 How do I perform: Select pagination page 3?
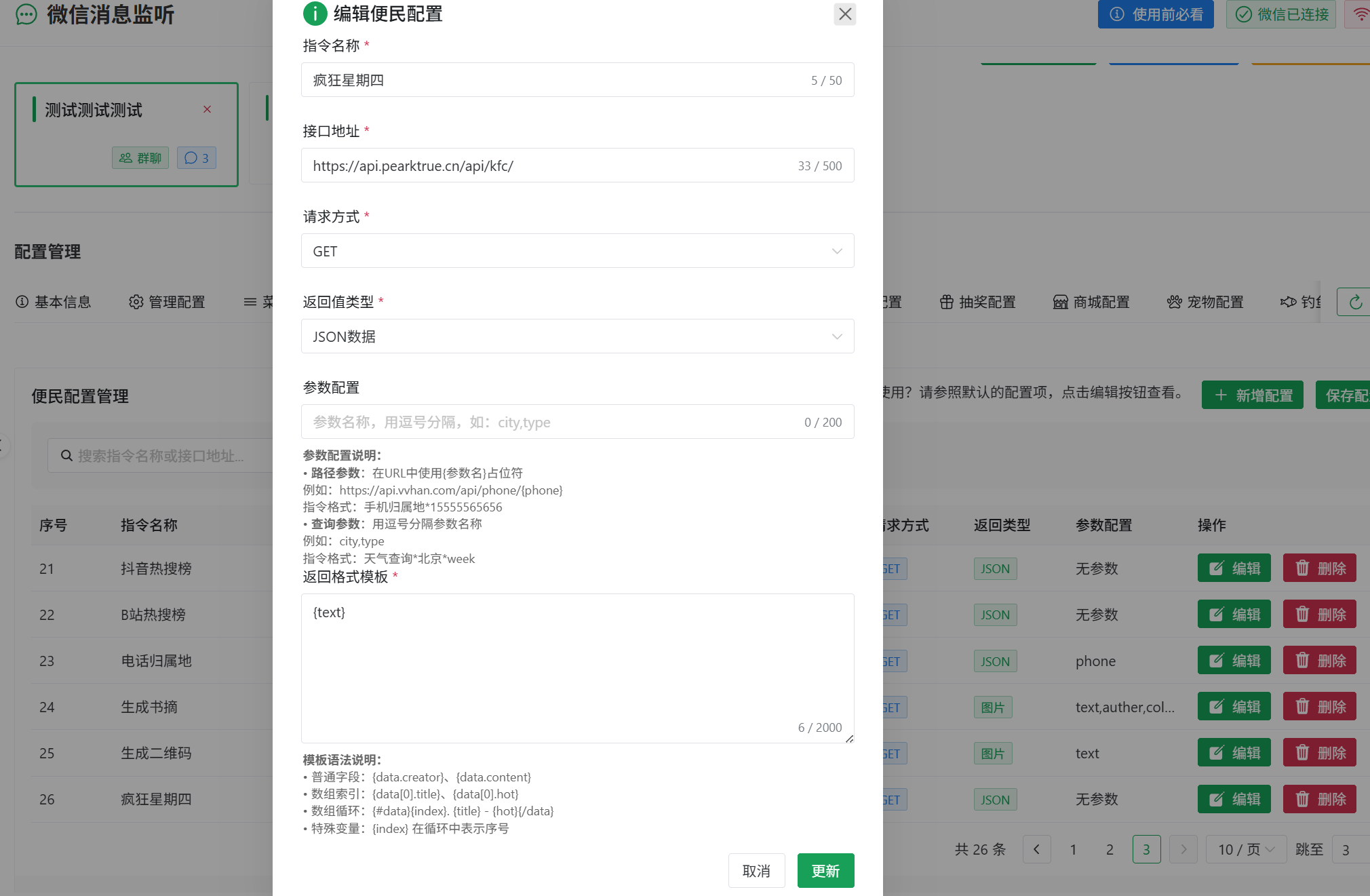pos(1146,849)
